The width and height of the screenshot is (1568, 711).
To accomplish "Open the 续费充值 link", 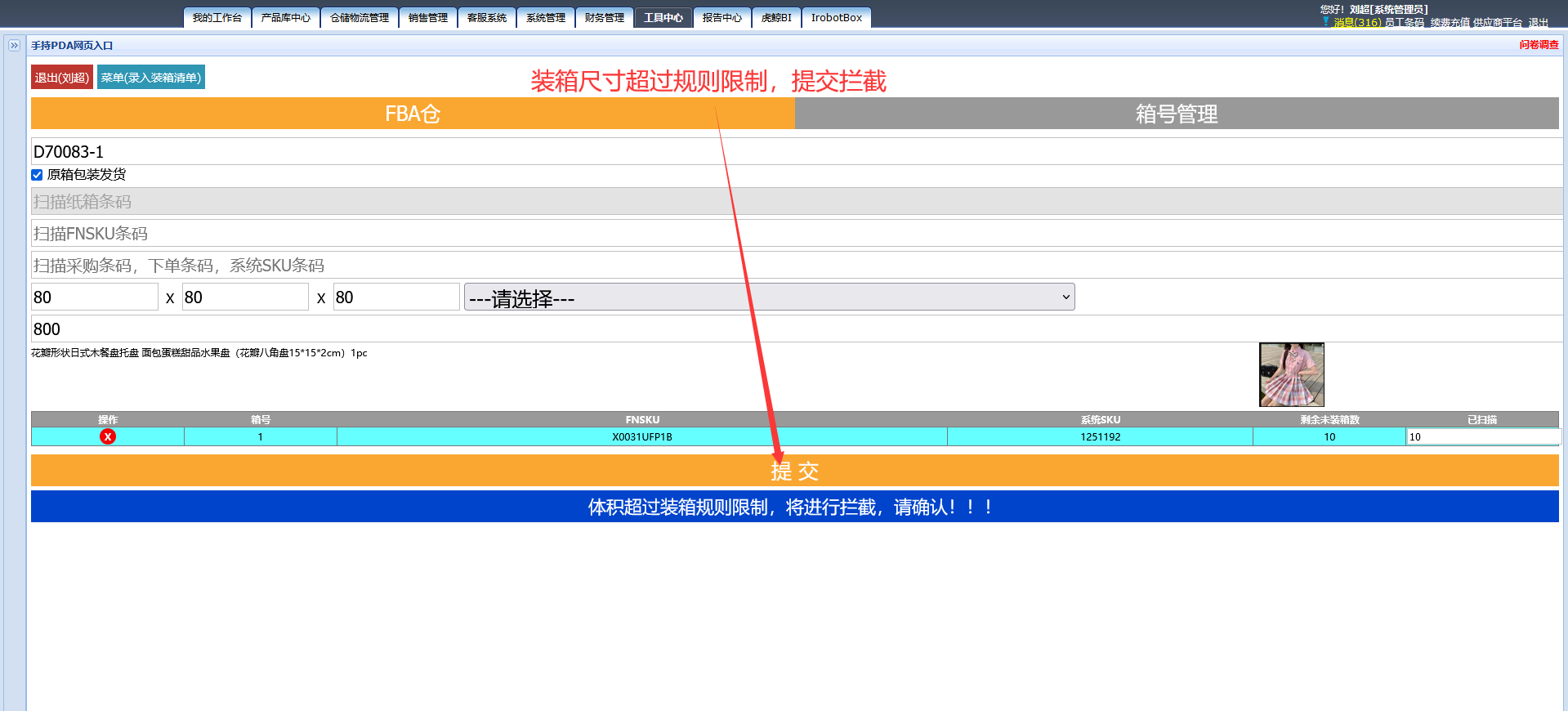I will click(x=1450, y=23).
